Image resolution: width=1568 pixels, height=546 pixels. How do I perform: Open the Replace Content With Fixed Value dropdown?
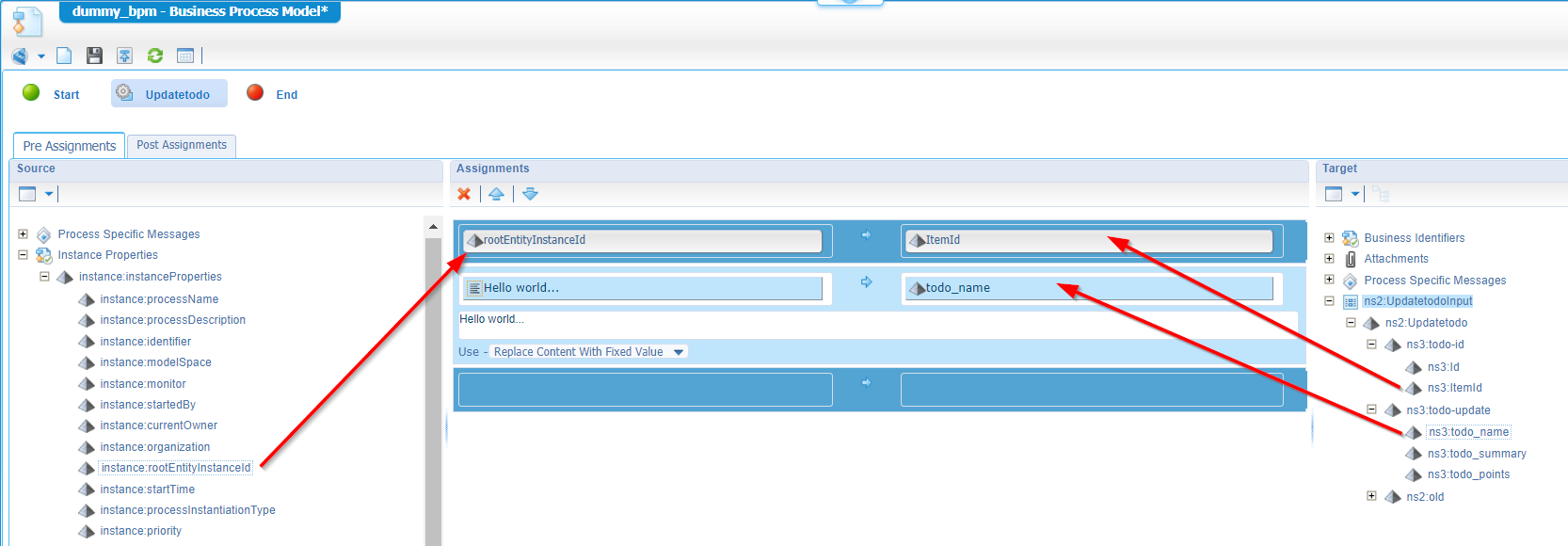coord(678,352)
